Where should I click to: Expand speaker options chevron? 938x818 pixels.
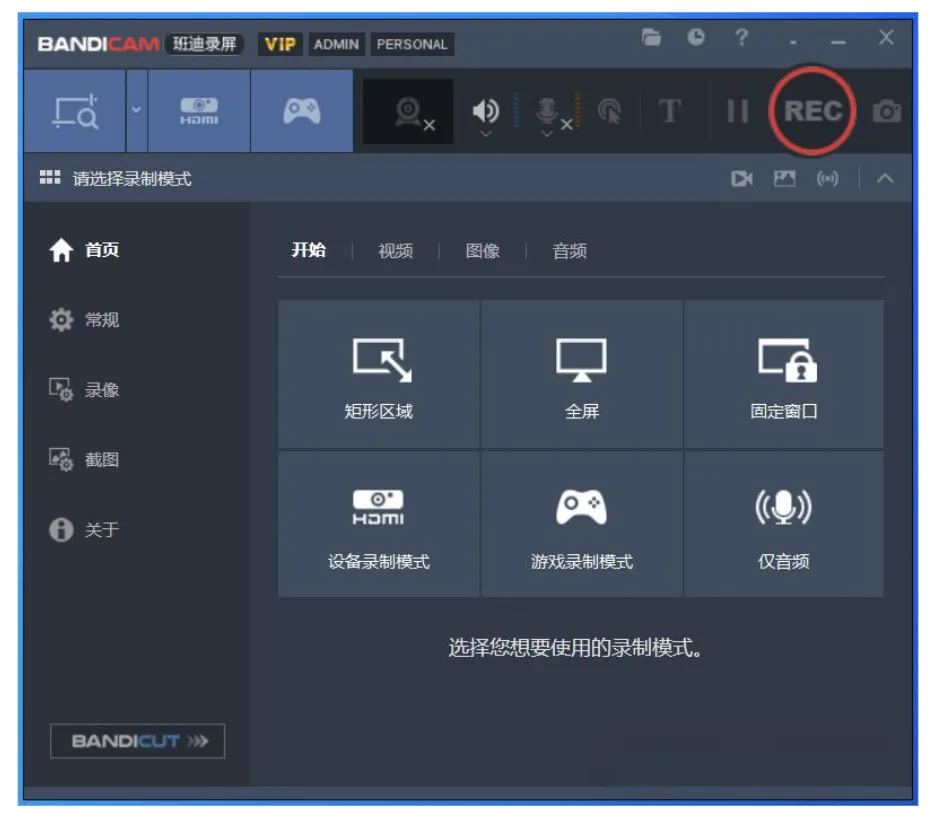click(x=486, y=133)
